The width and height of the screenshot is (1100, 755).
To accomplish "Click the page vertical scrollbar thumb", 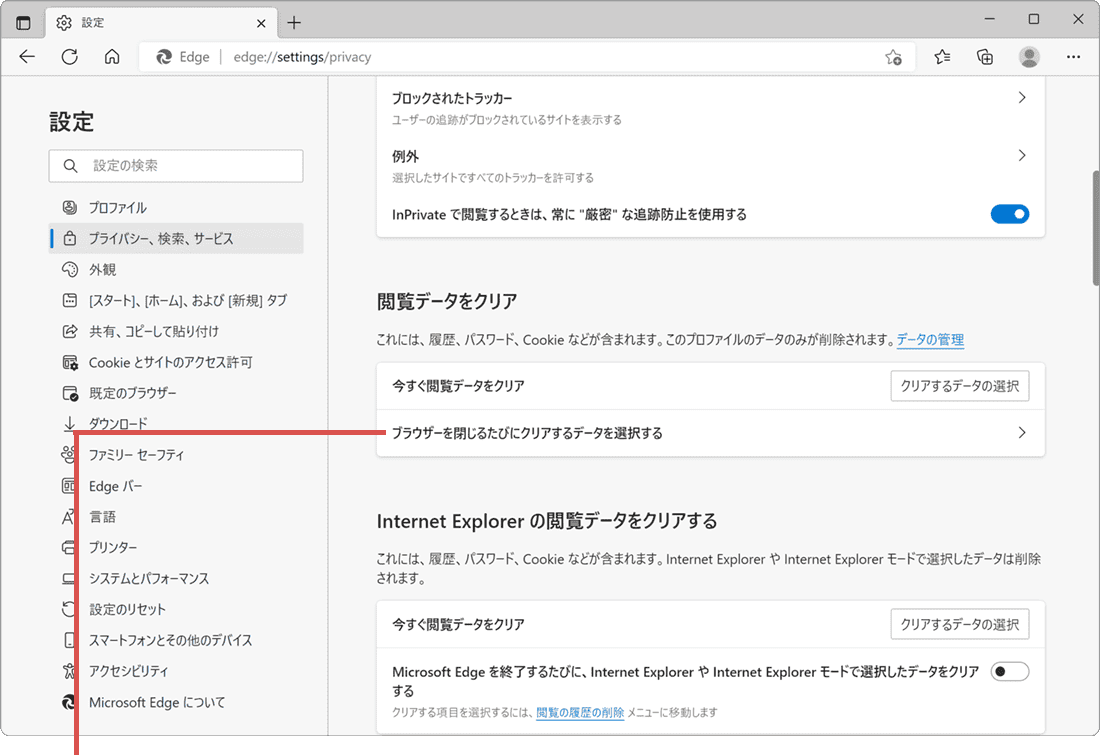I will (x=1096, y=227).
